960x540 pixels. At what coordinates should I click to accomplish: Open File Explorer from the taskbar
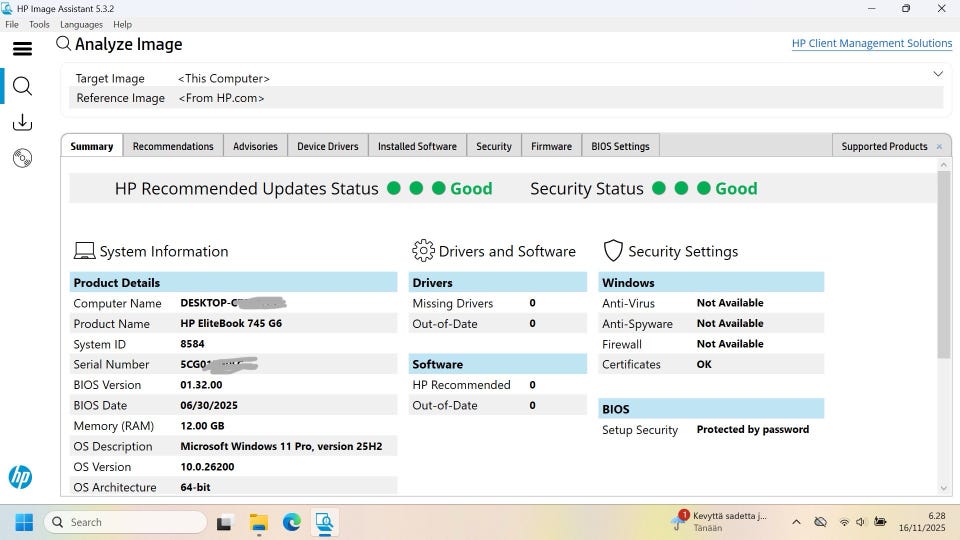pyautogui.click(x=258, y=522)
